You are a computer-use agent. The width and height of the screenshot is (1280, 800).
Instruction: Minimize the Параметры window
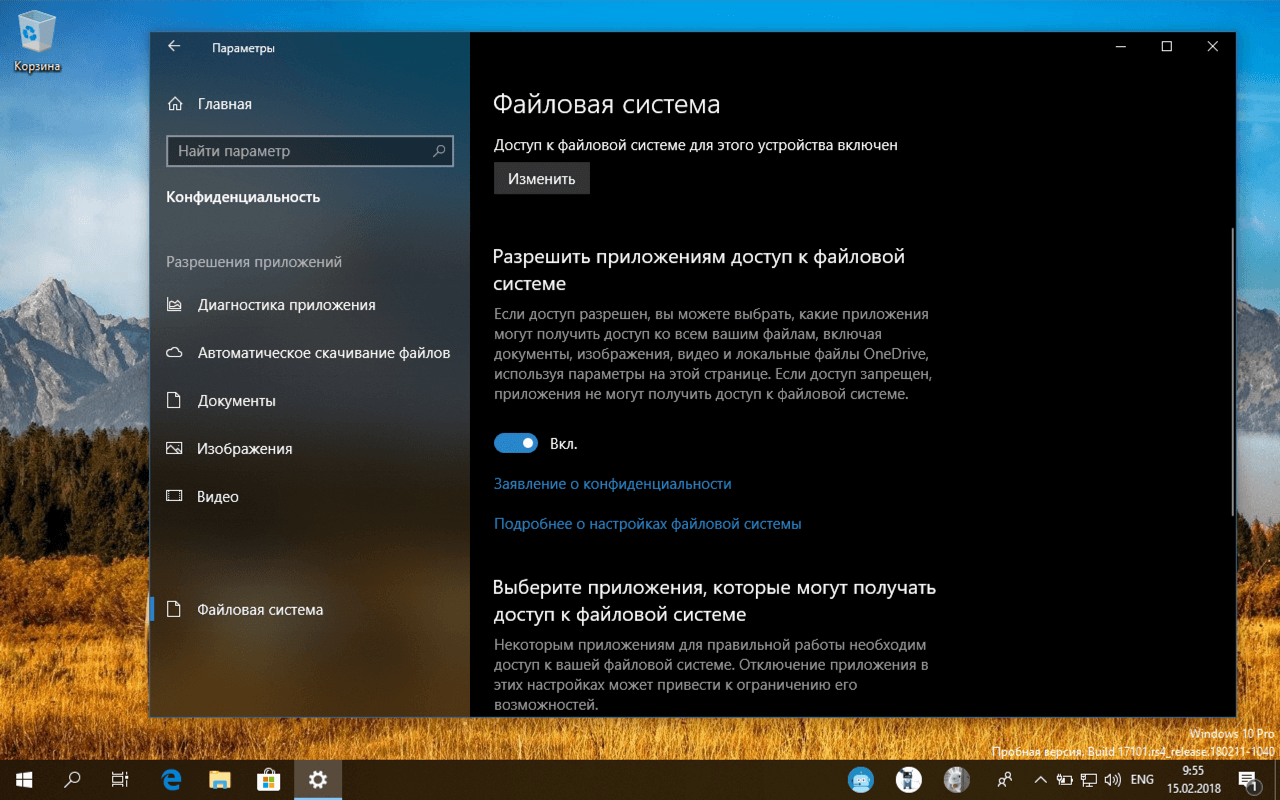click(1120, 47)
